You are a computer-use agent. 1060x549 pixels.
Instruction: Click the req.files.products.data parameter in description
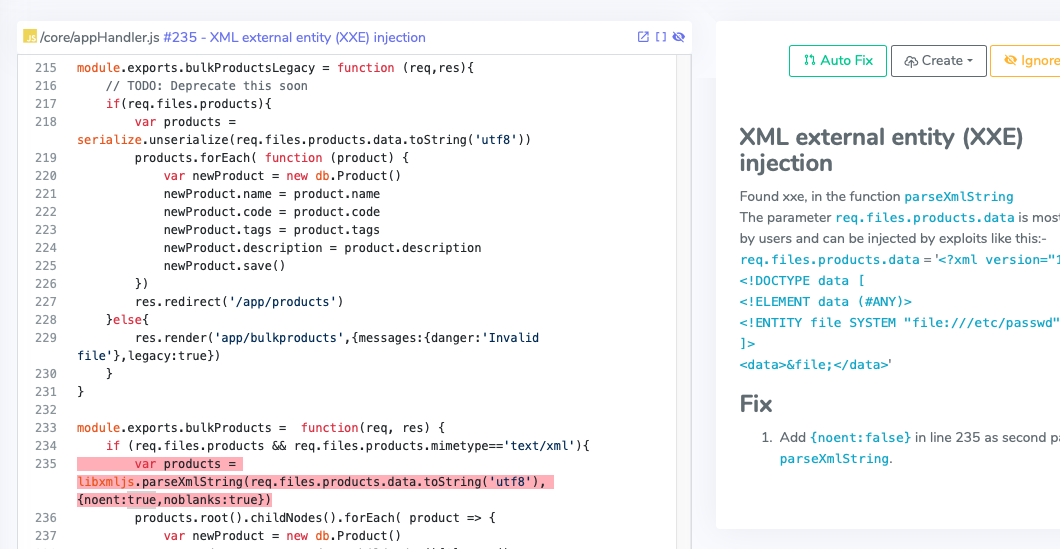(925, 218)
